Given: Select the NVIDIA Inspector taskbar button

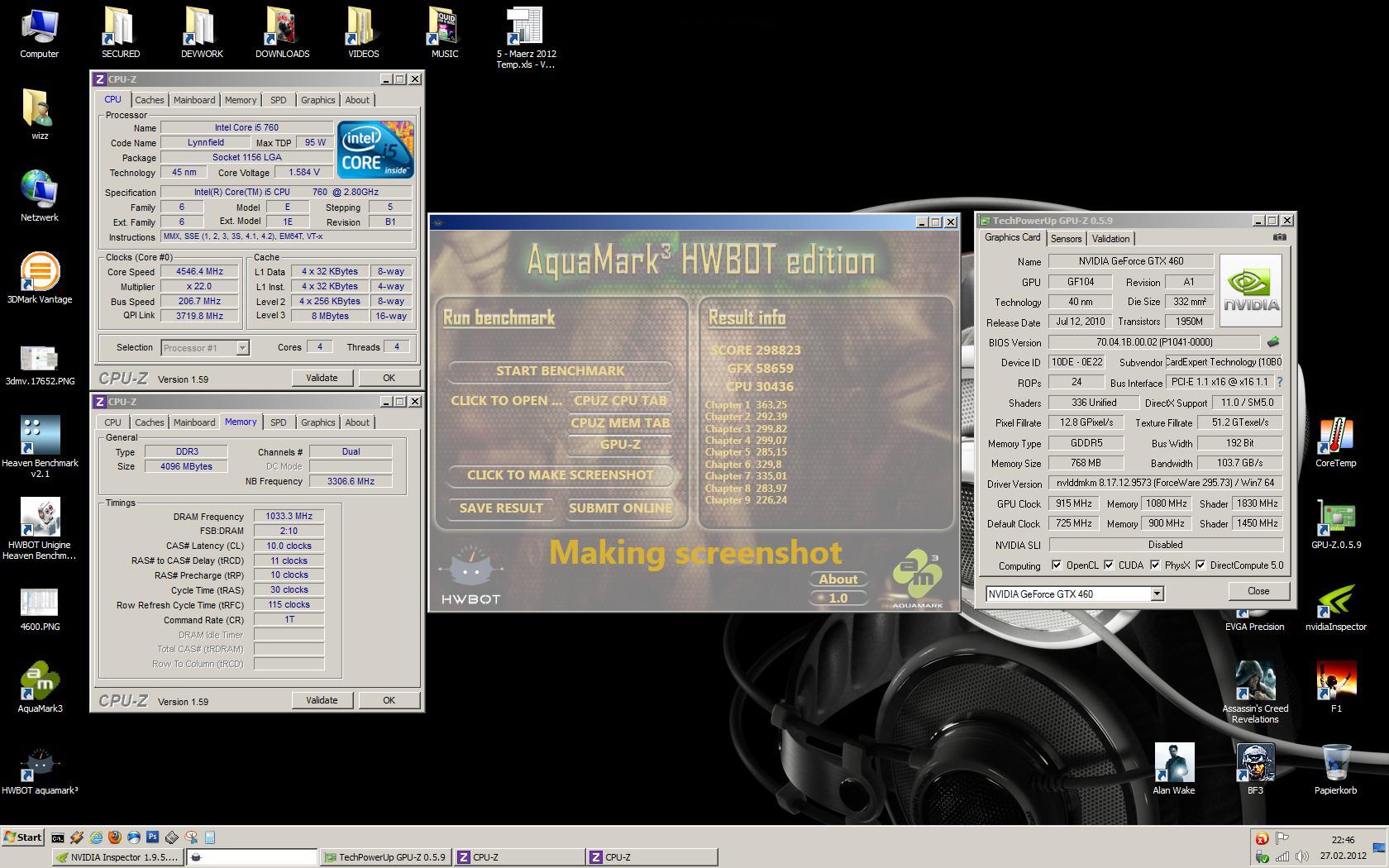Looking at the screenshot, I should [x=117, y=857].
